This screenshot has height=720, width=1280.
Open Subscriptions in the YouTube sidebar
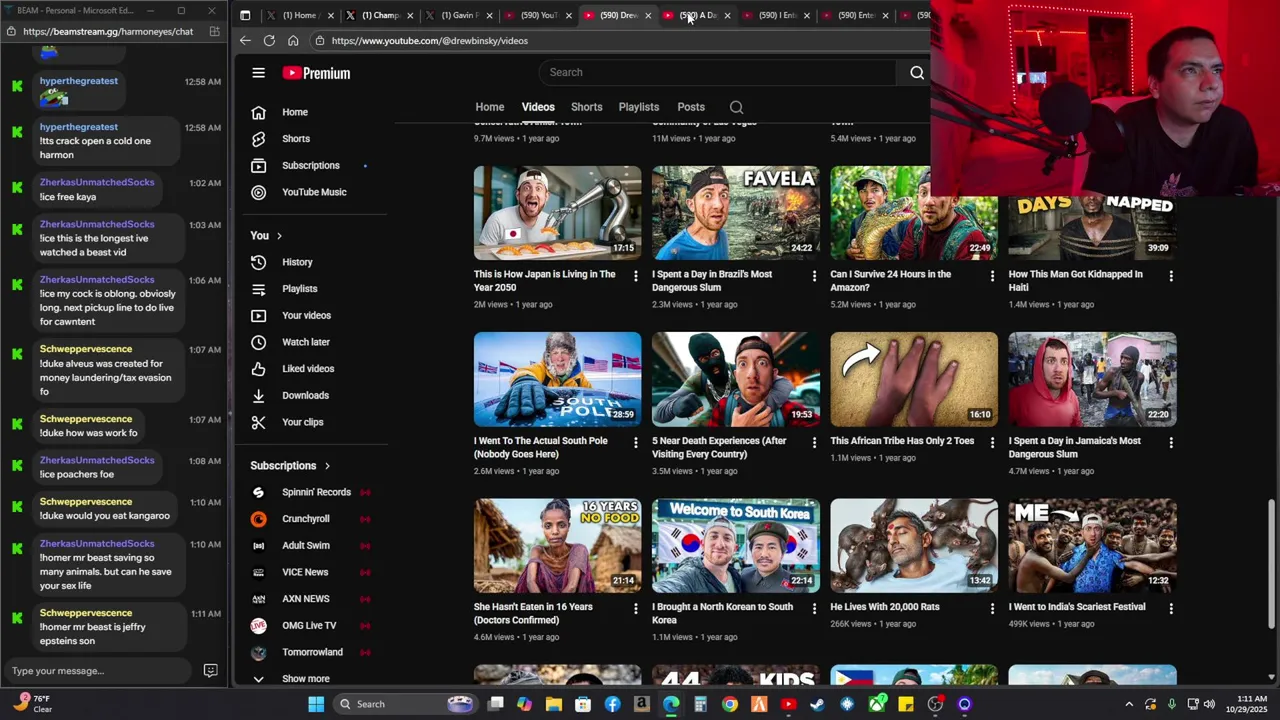(x=311, y=165)
